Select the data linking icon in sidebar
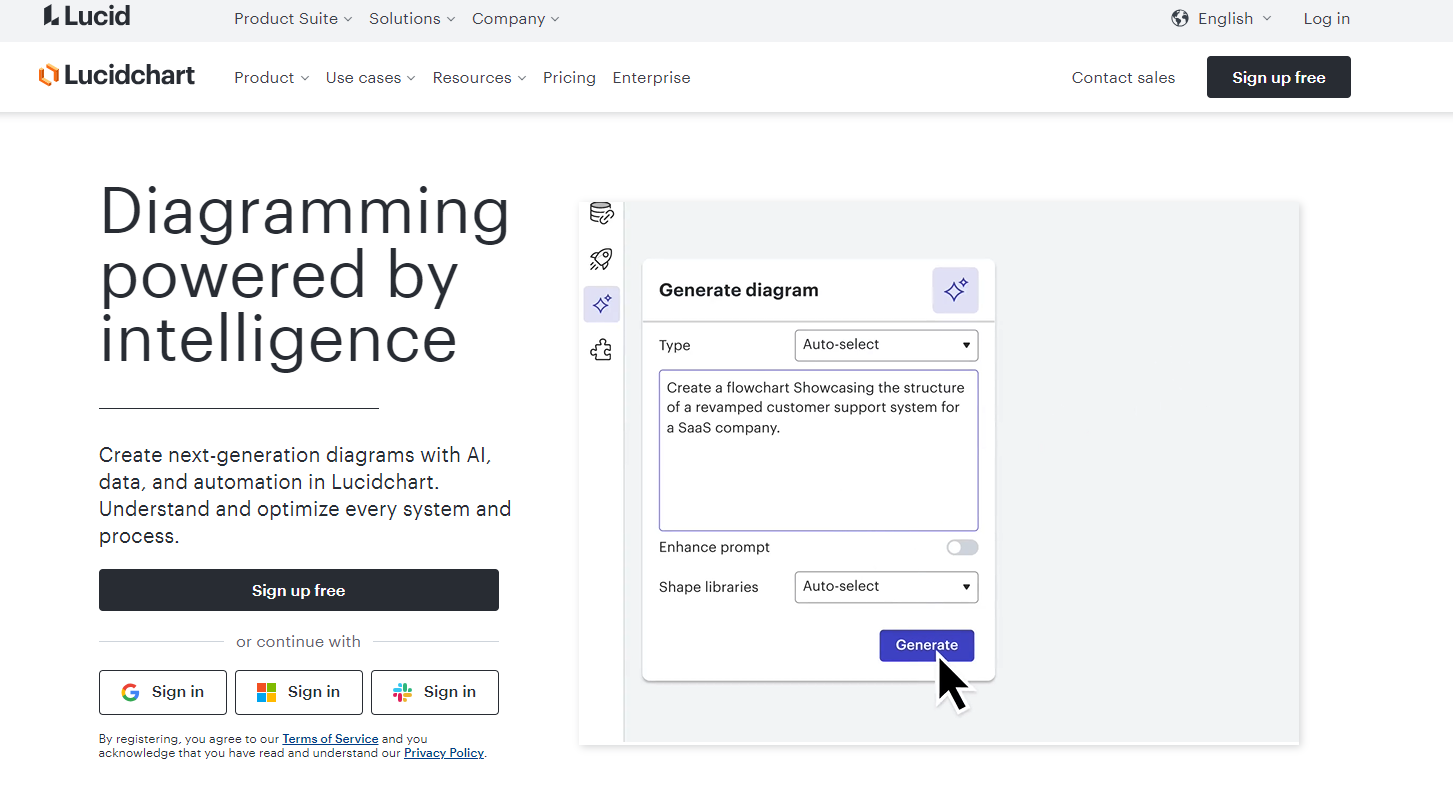The height and width of the screenshot is (800, 1453). point(601,213)
